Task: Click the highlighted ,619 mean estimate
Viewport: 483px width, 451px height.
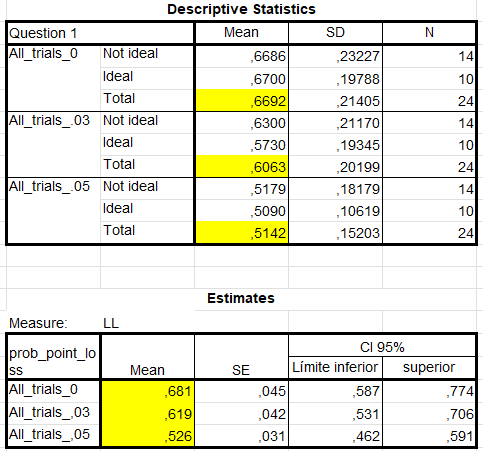Action: (x=148, y=414)
